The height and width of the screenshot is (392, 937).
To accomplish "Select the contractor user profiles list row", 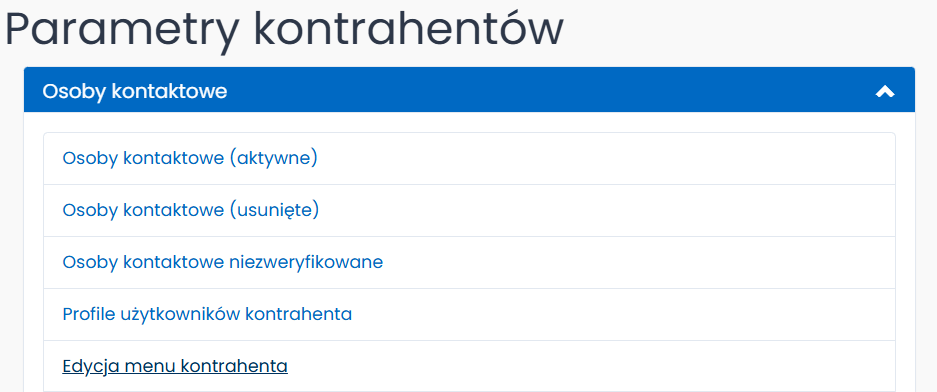I will 469,314.
